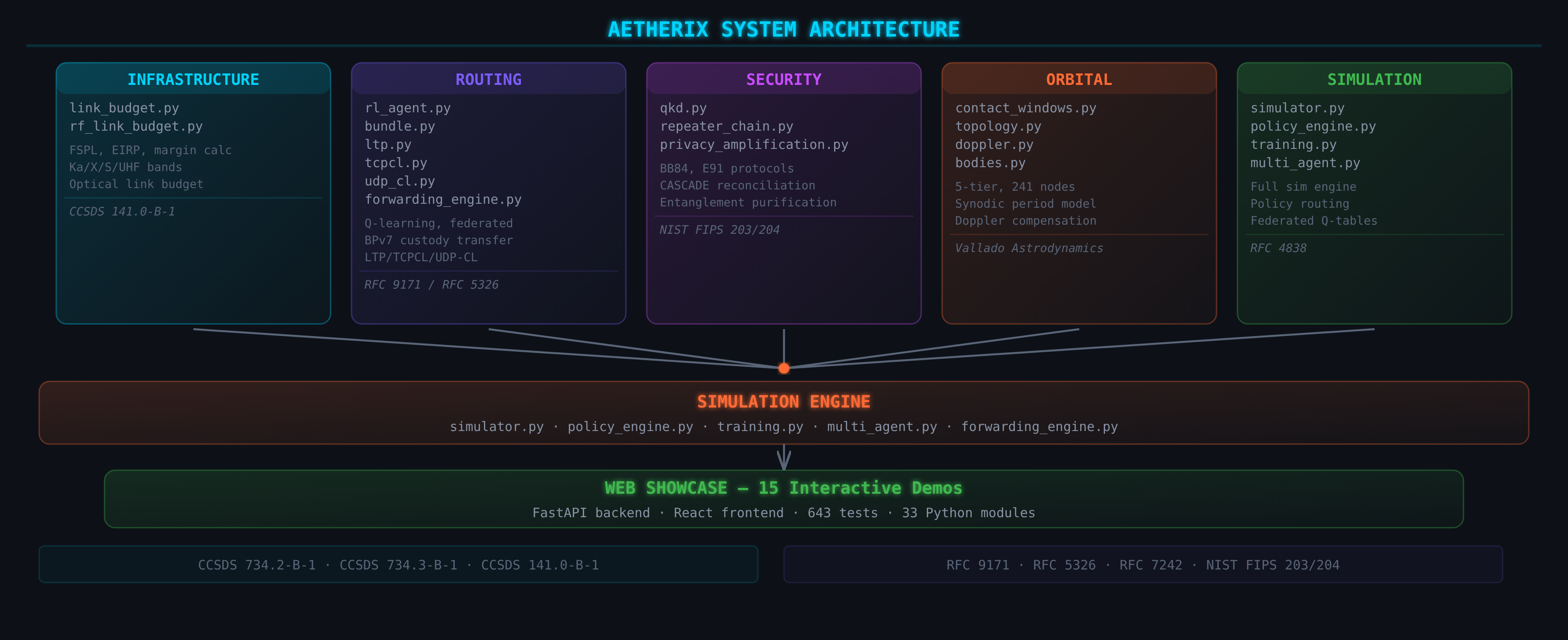Image resolution: width=1568 pixels, height=640 pixels.
Task: Select the SECURITY card header
Action: tap(784, 79)
